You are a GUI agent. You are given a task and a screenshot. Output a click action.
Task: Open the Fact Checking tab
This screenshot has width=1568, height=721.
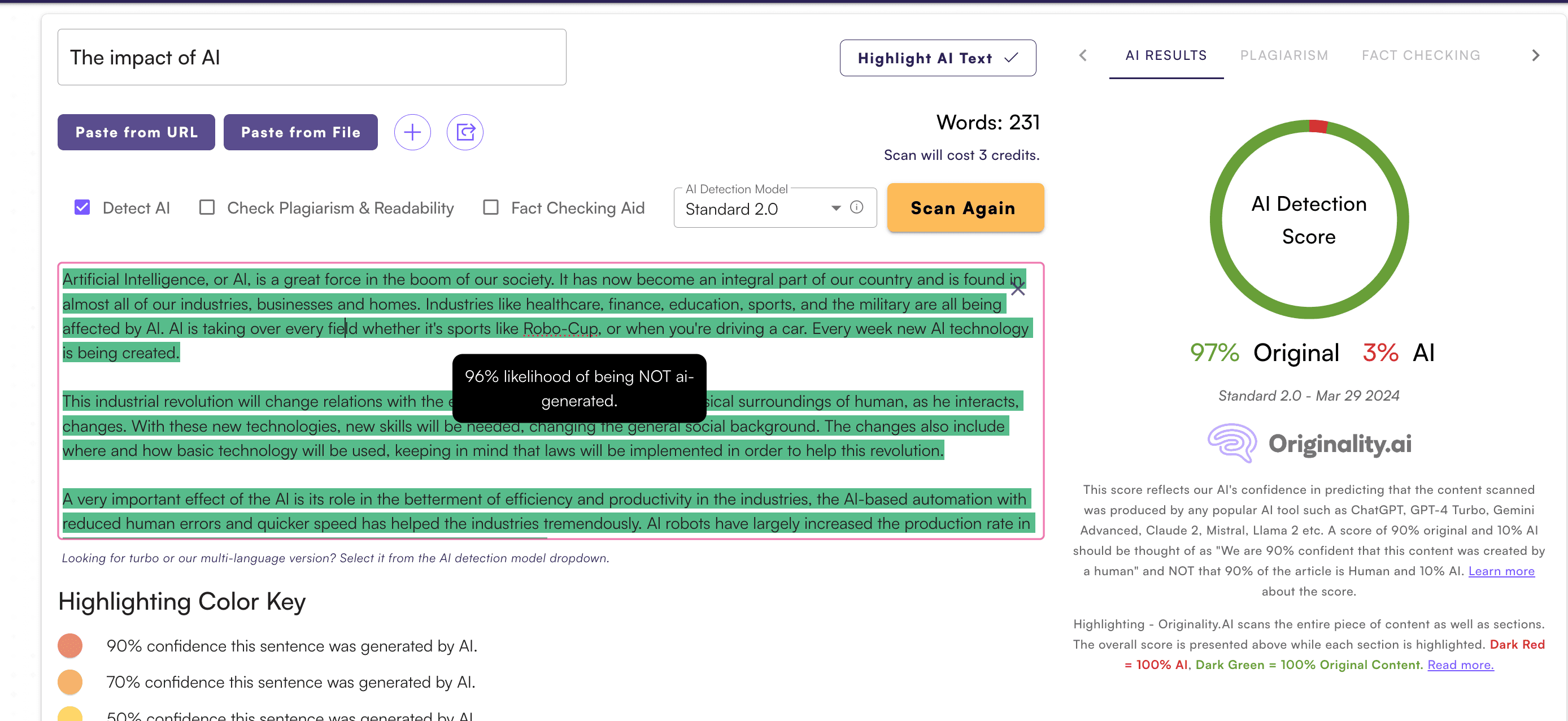tap(1421, 55)
